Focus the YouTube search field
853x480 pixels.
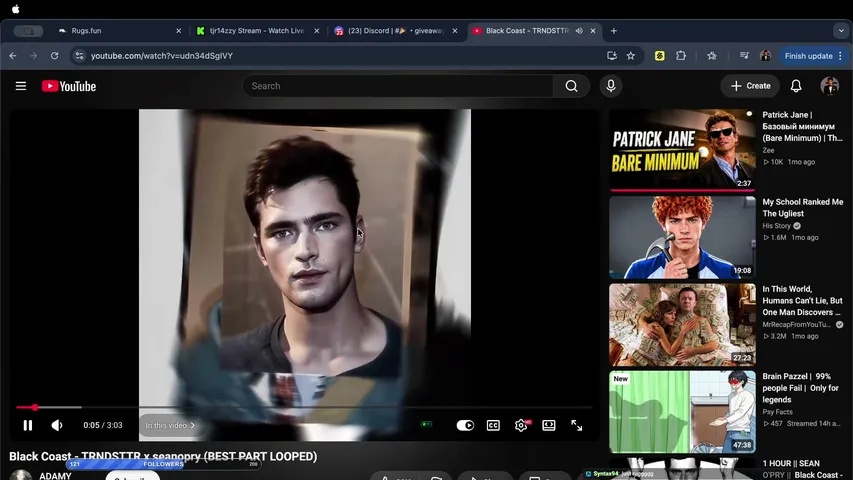click(397, 86)
